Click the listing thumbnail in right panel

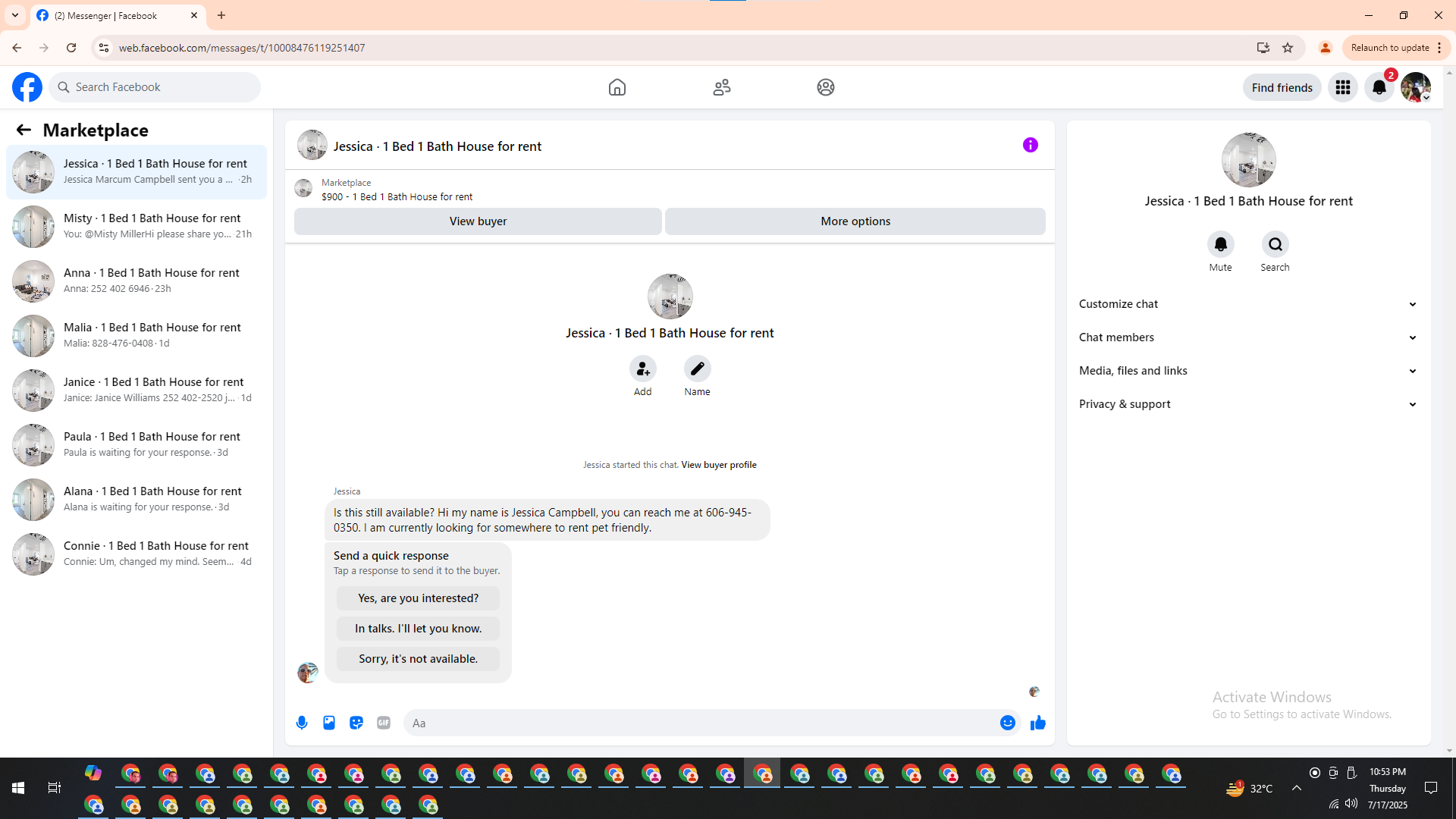[1248, 160]
